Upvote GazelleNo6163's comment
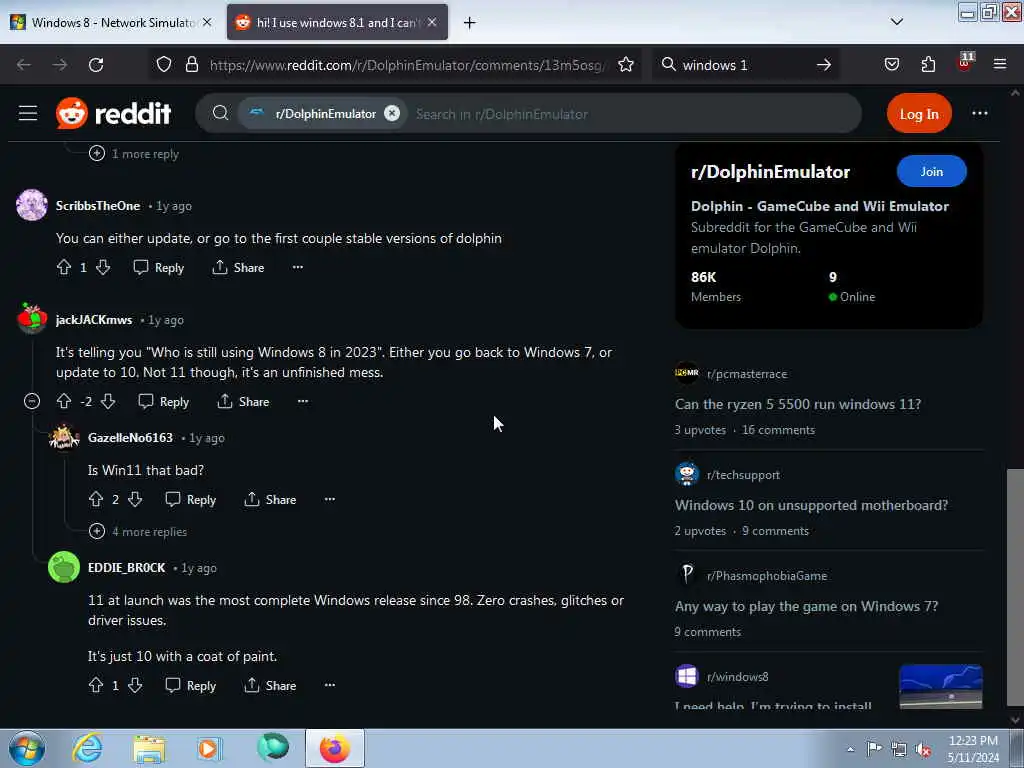1024x768 pixels. [96, 499]
